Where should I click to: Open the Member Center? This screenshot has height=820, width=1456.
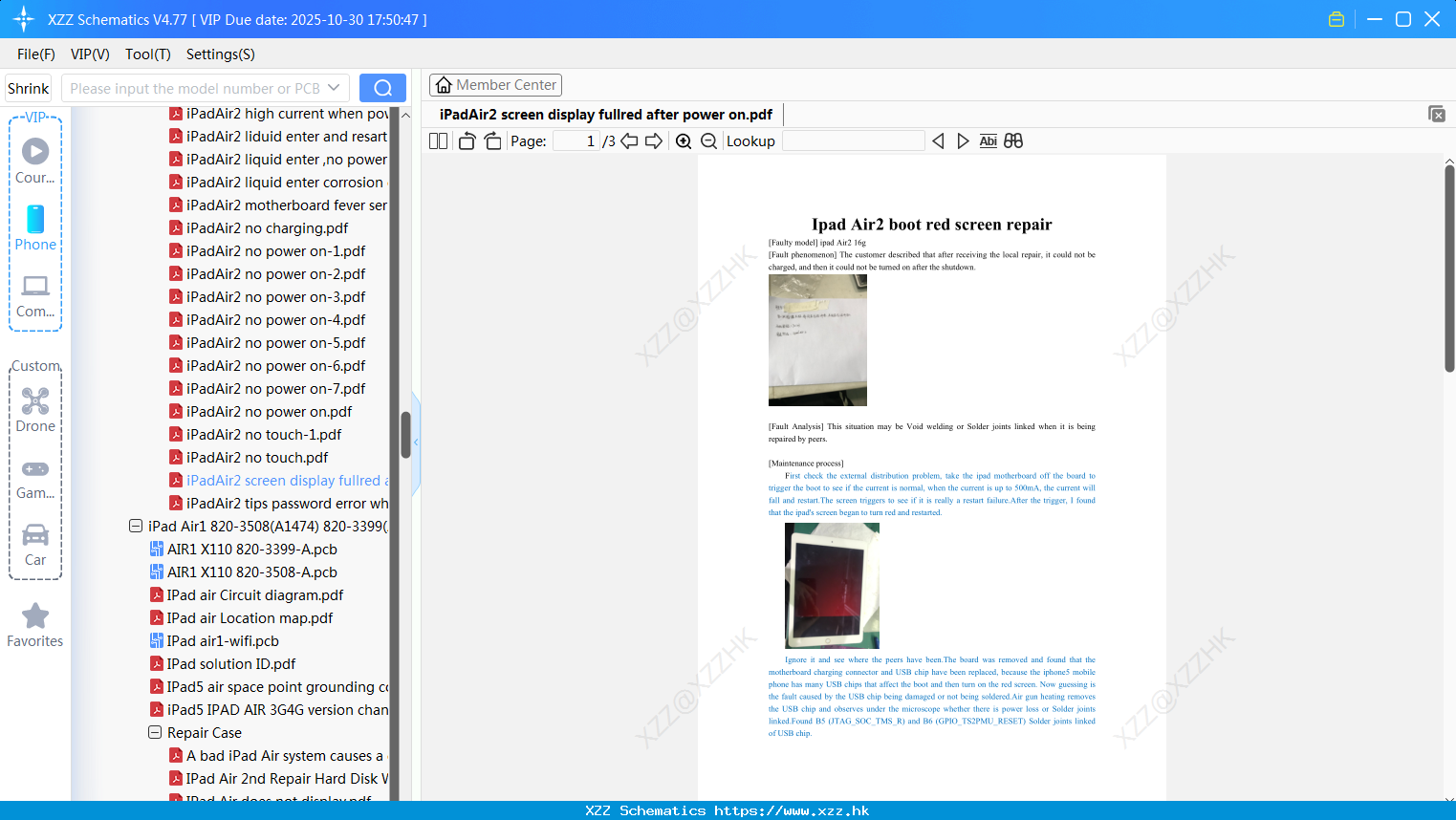click(495, 85)
